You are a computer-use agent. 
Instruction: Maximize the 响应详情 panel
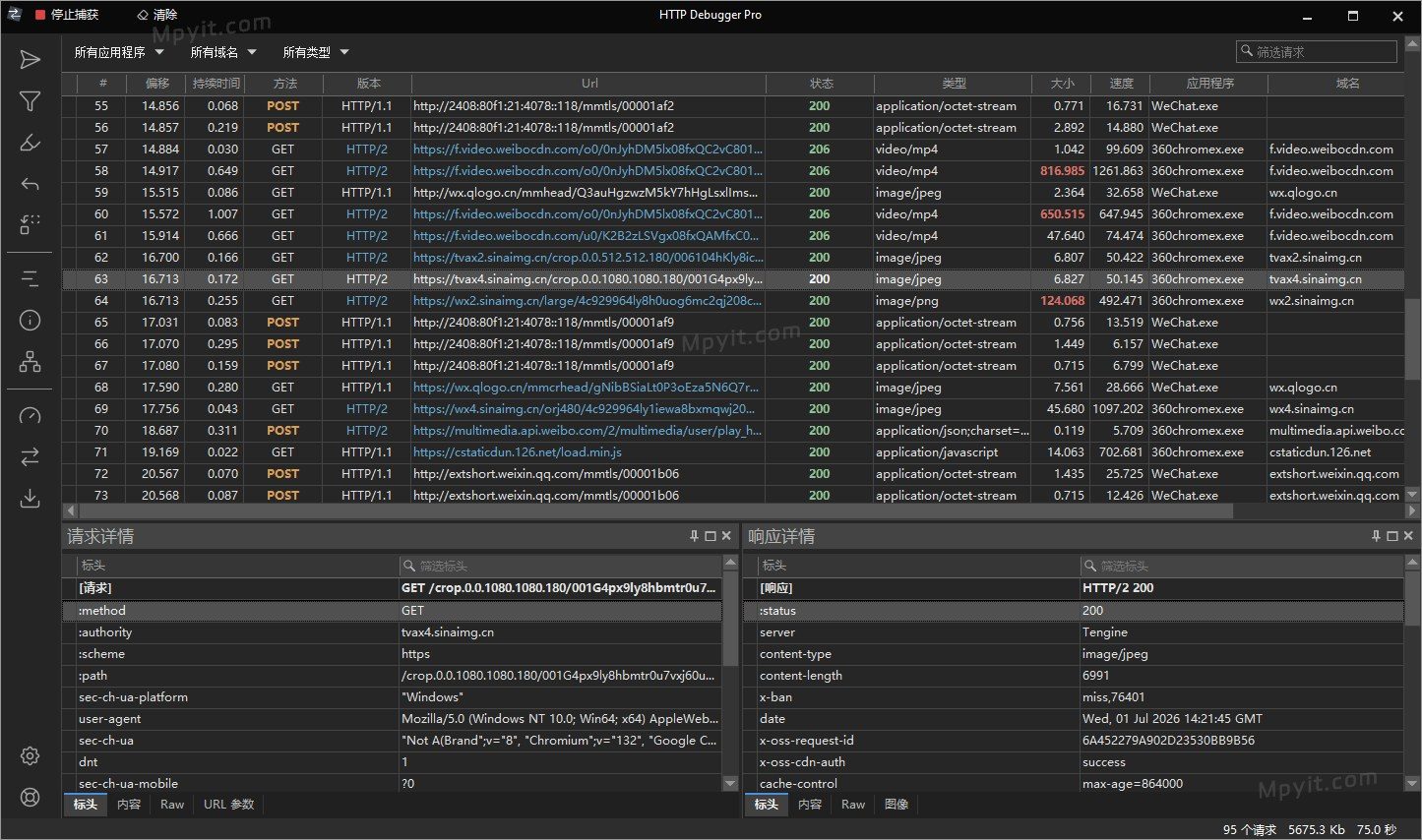pyautogui.click(x=1391, y=536)
